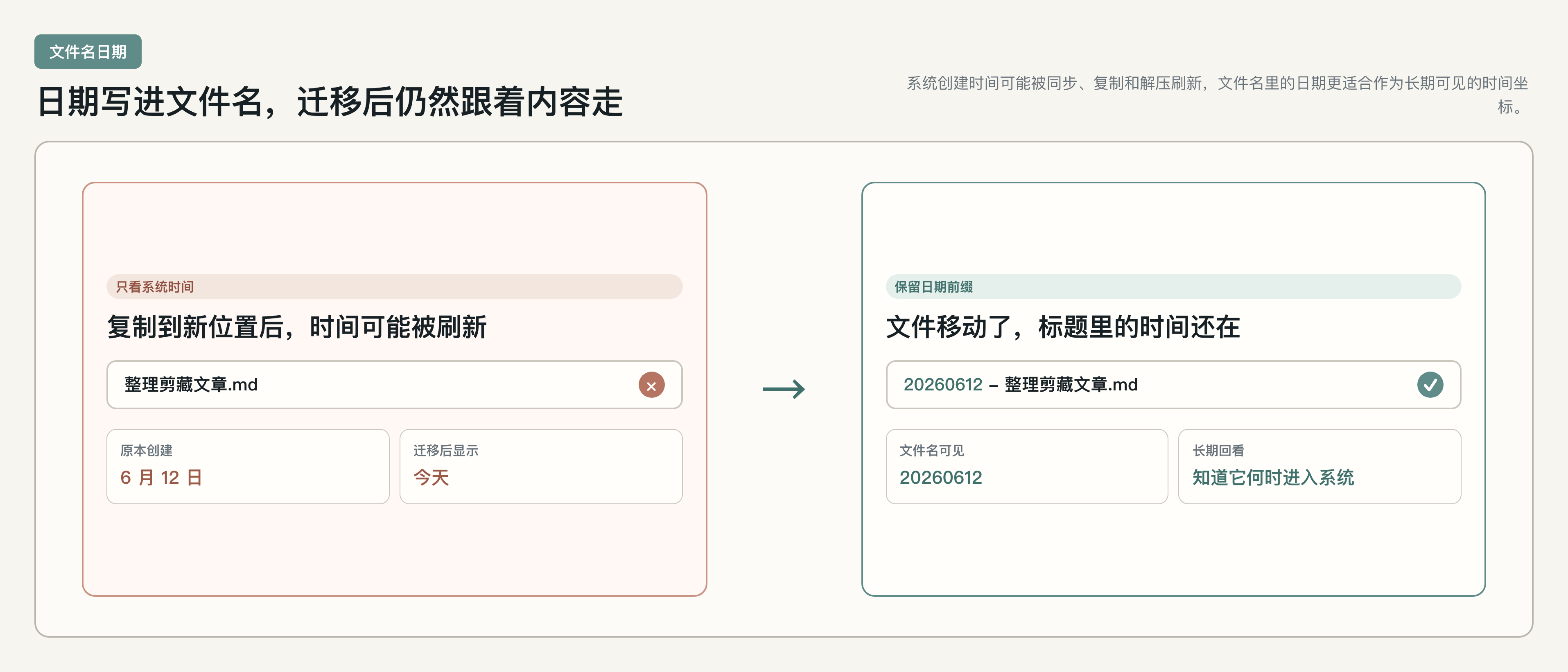Click the 文件名日期 tag badge
This screenshot has height=672, width=1568.
point(88,52)
